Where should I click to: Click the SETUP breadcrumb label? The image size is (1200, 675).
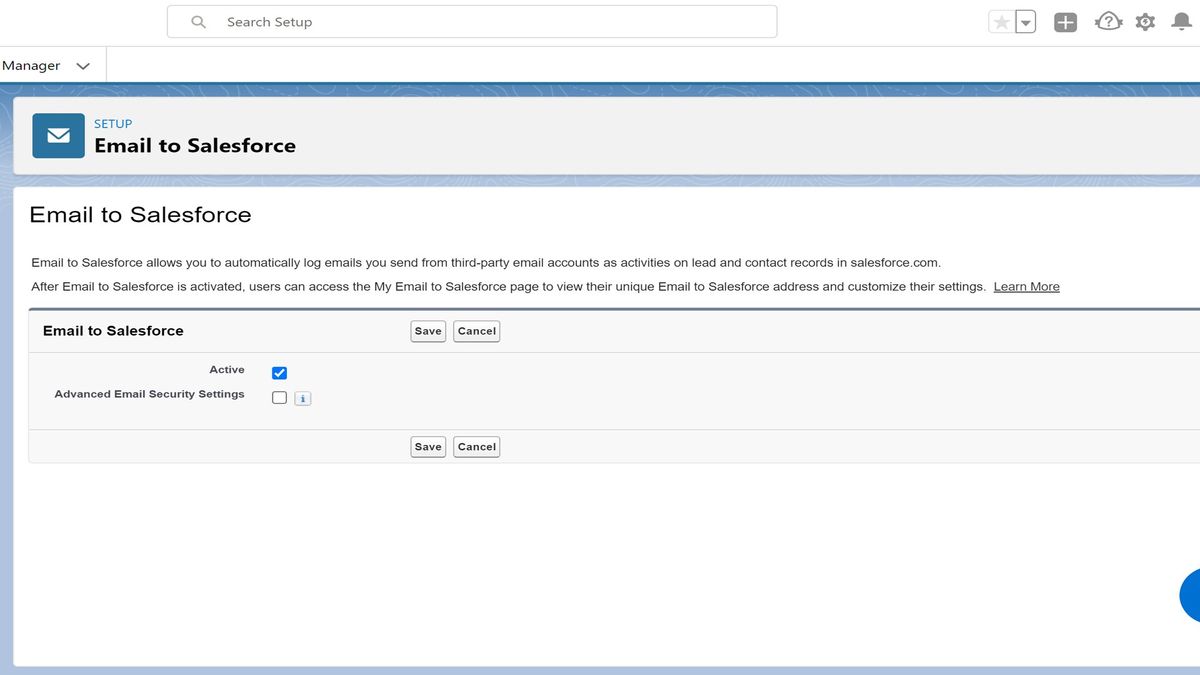113,123
